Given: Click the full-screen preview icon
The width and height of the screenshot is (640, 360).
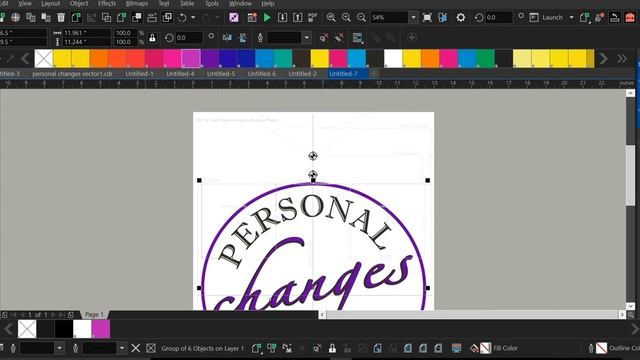Looking at the screenshot, I should 427,17.
